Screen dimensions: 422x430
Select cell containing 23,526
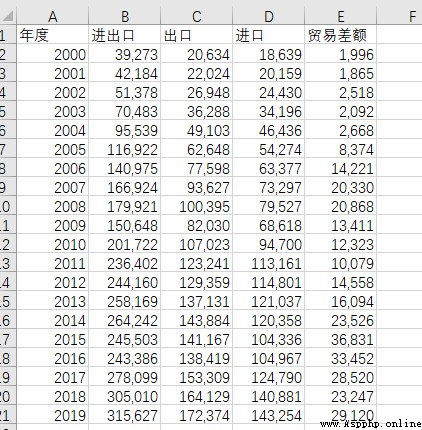point(341,320)
